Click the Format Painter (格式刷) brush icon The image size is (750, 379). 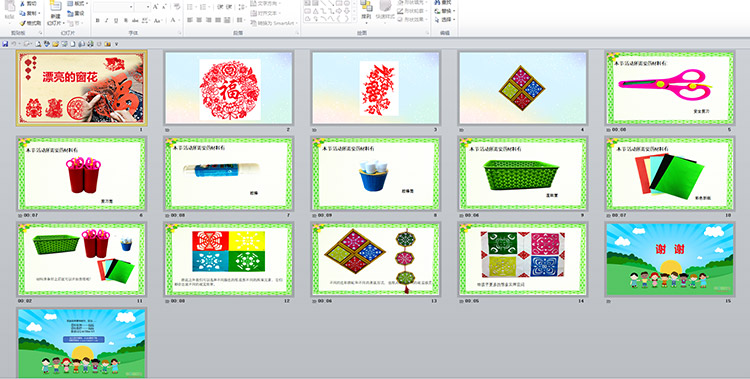[22, 23]
